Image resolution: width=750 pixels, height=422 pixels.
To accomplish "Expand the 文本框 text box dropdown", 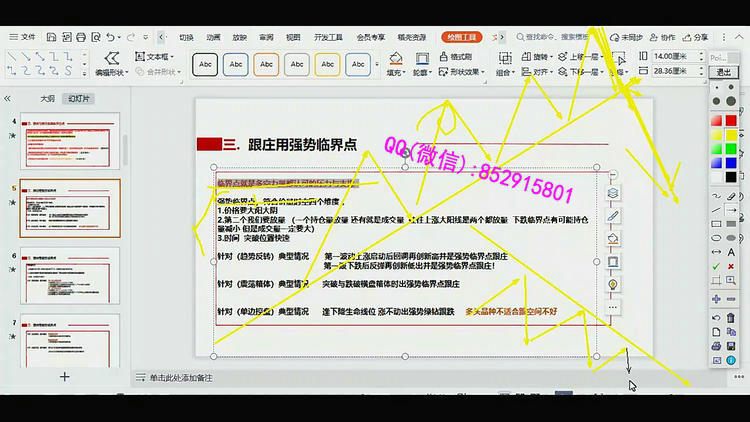I will (x=156, y=57).
